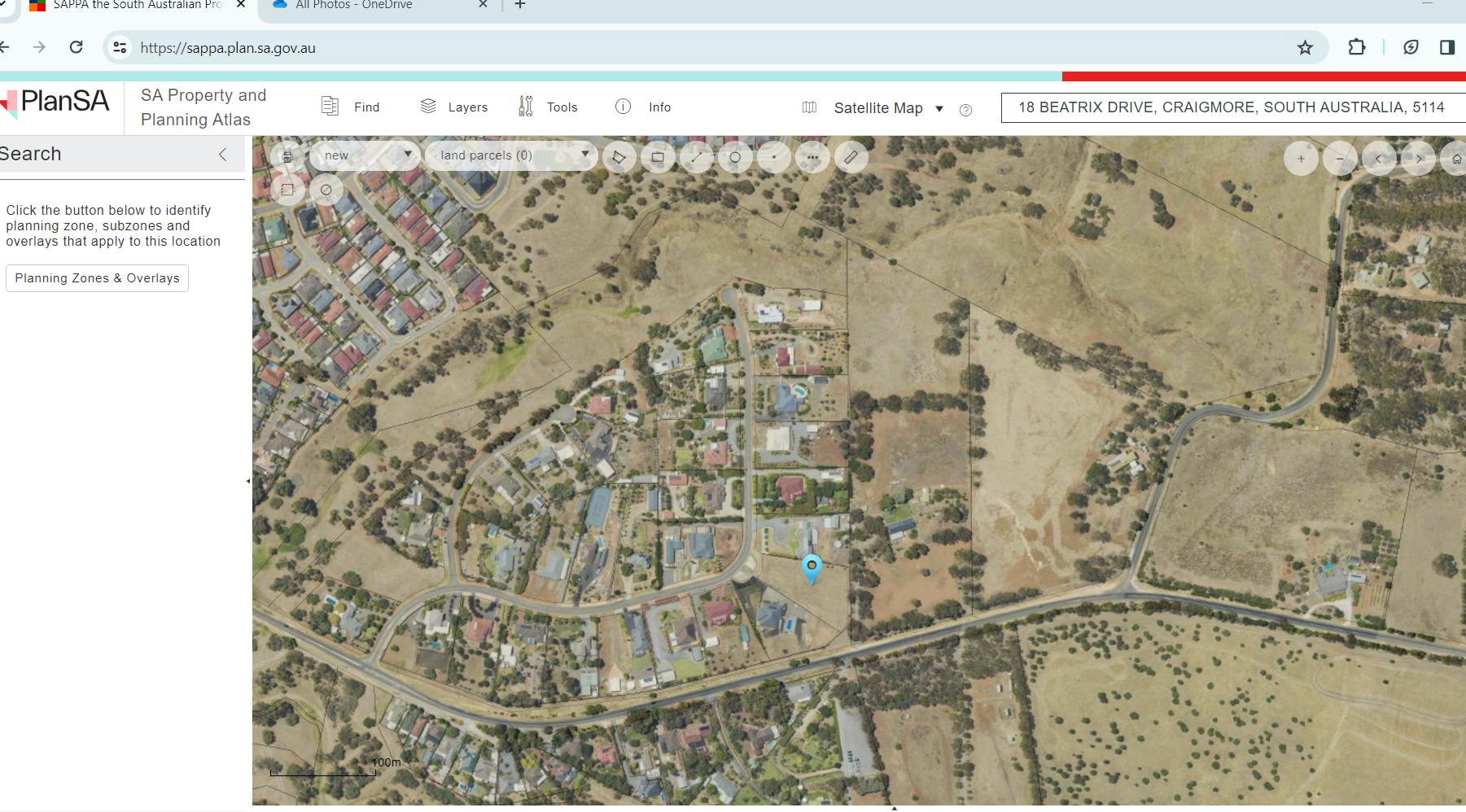Expand the 'new' selection mode dropdown
1466x812 pixels.
point(366,155)
